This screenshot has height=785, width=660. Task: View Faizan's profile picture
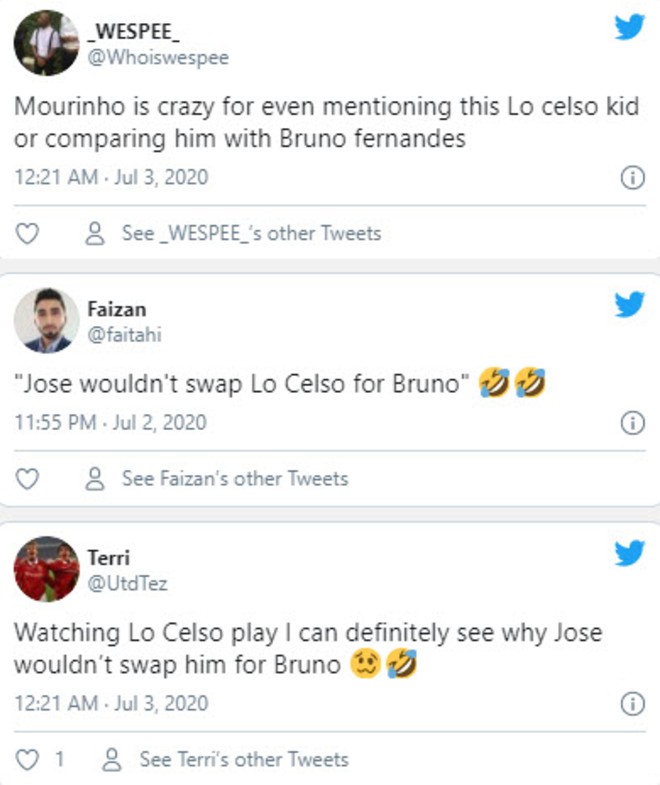point(47,320)
